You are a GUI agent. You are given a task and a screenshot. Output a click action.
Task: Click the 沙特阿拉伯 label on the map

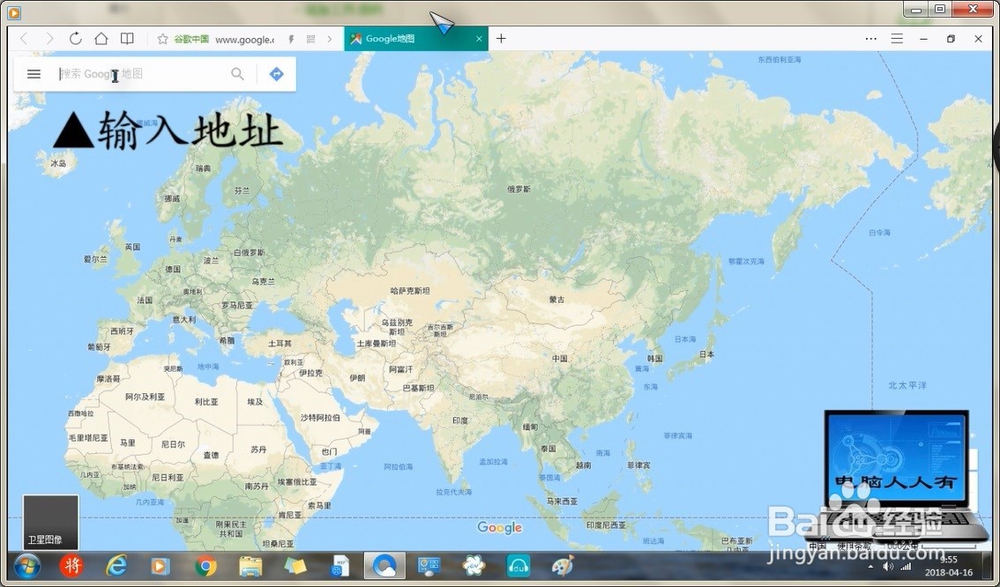[320, 418]
